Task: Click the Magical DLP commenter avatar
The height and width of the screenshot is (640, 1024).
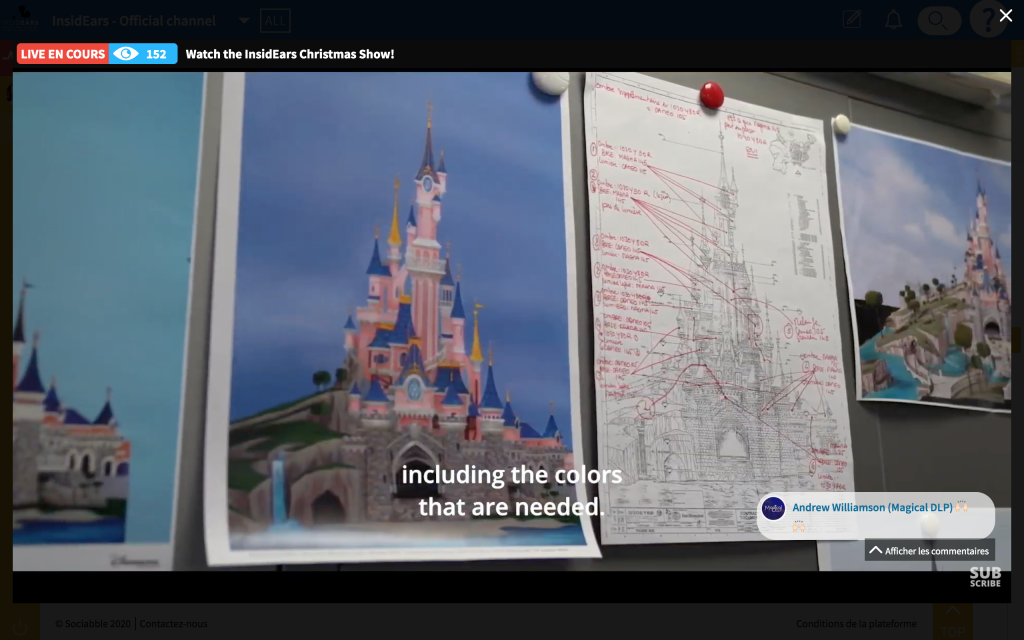Action: coord(774,509)
